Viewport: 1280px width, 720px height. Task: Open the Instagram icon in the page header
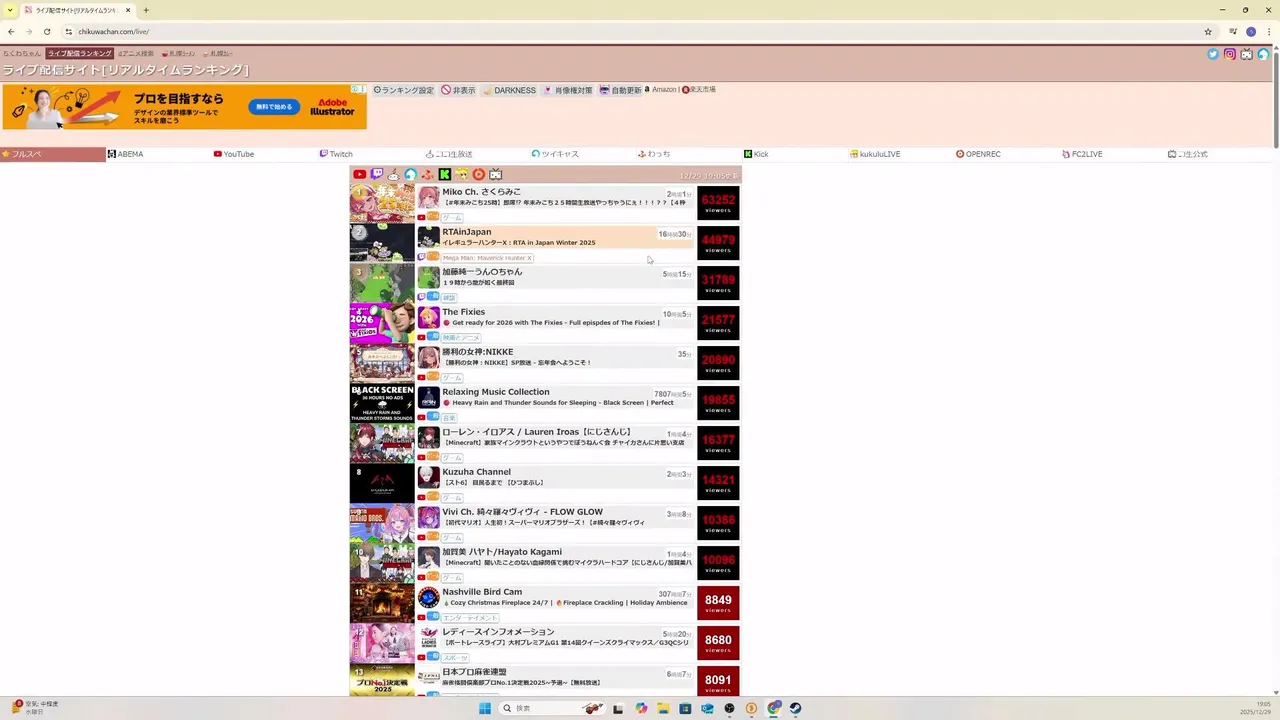(1230, 54)
